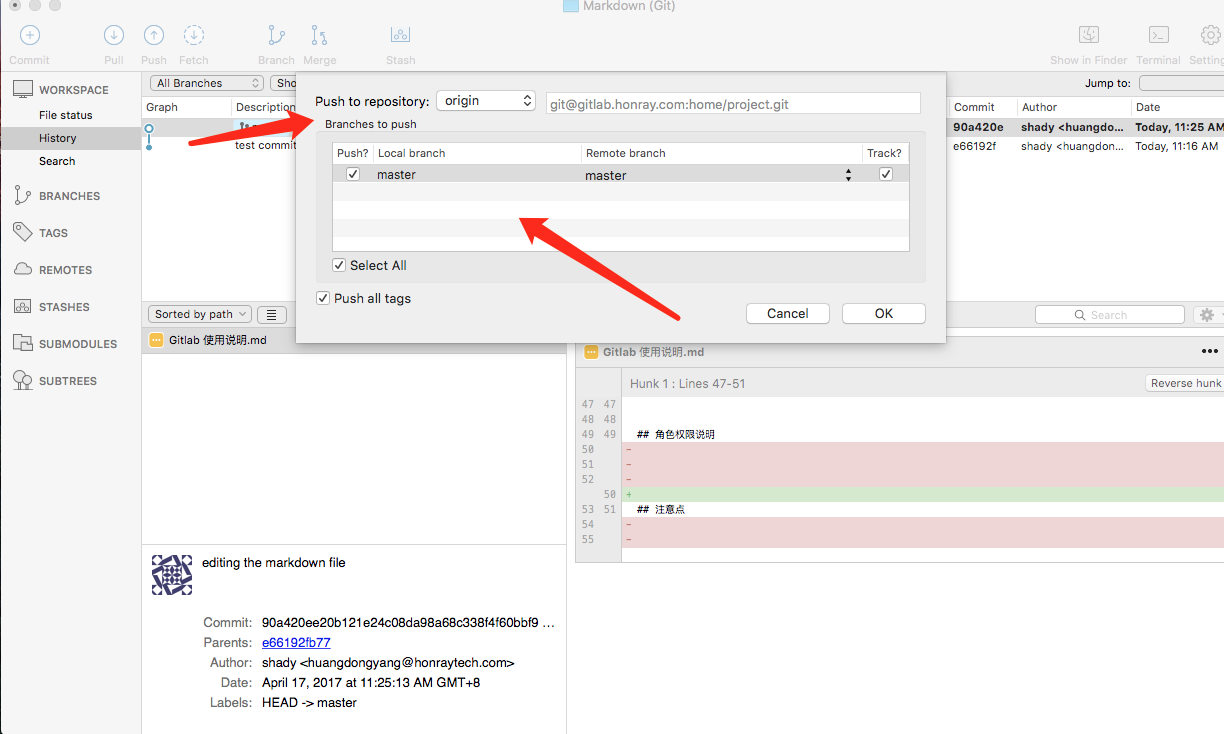This screenshot has width=1224, height=734.
Task: Click the Push toolbar icon
Action: (154, 36)
